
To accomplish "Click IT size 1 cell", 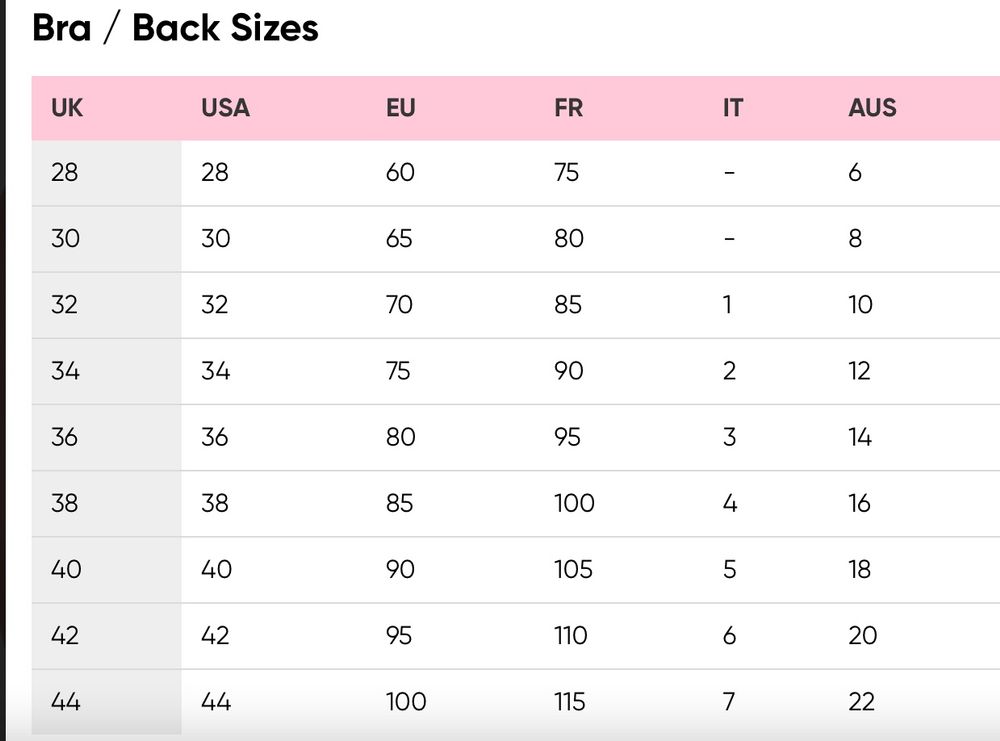I will click(x=727, y=305).
